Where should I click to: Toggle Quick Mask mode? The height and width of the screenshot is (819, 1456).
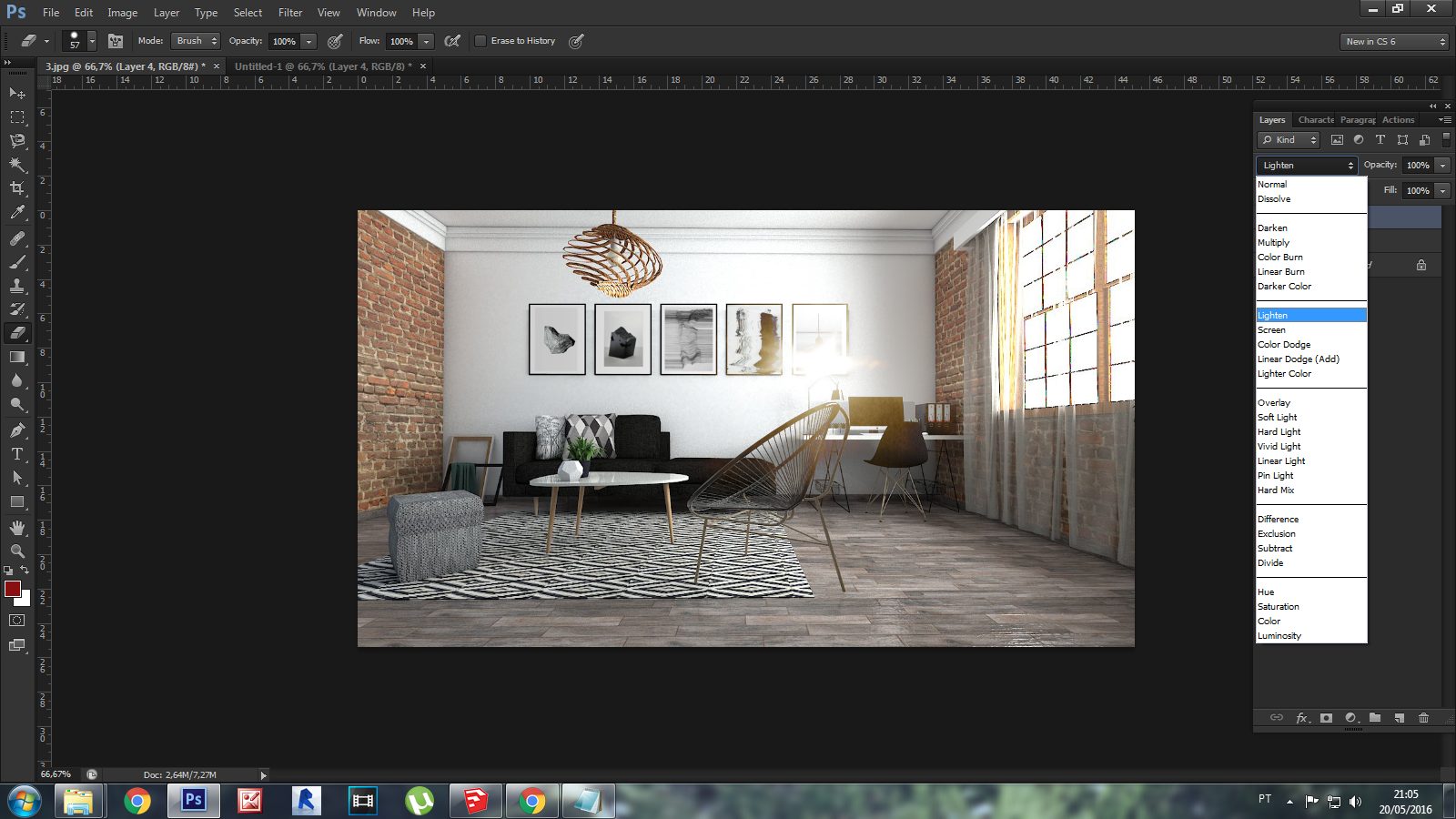tap(17, 621)
